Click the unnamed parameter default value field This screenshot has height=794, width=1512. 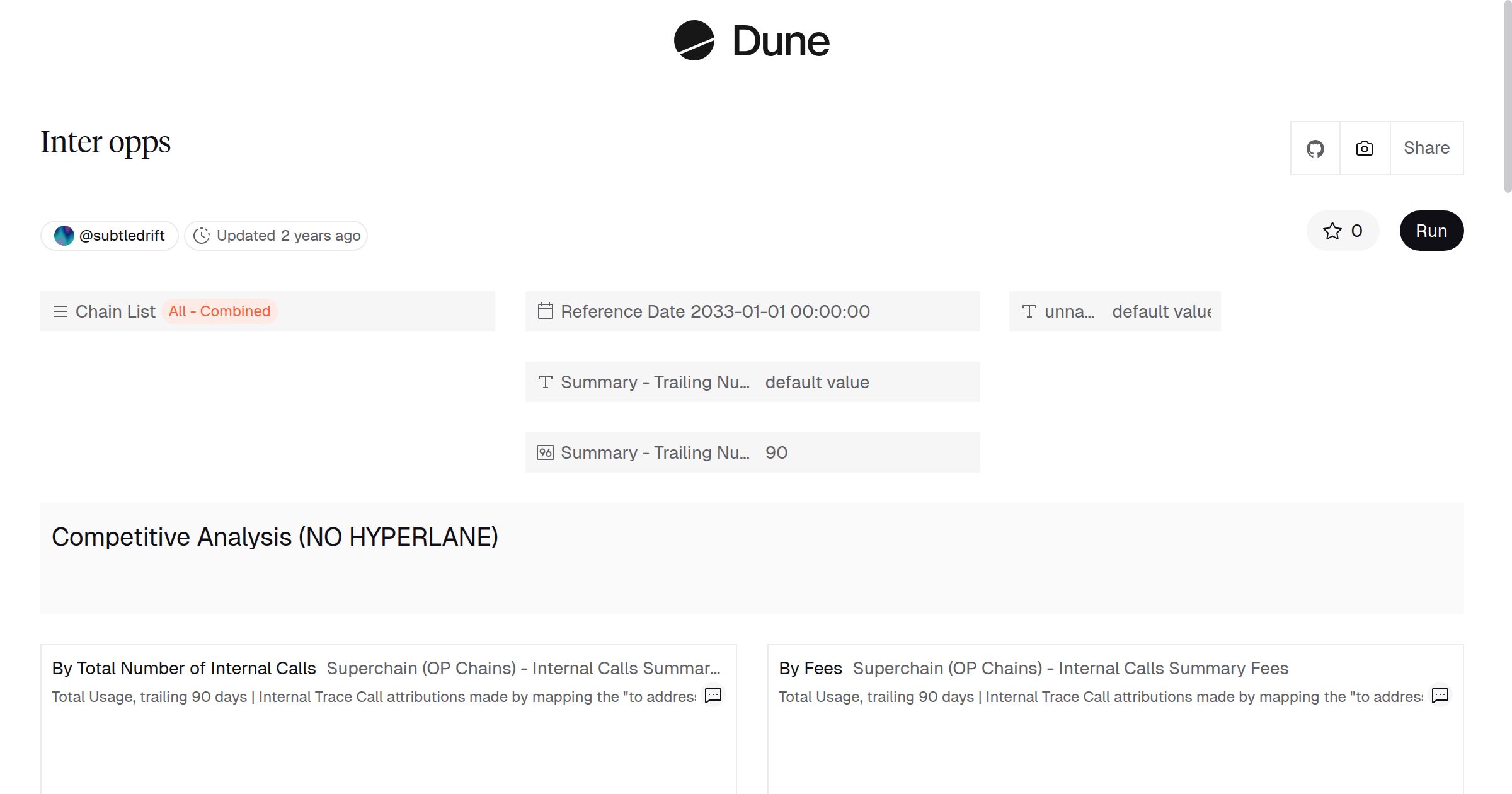(x=1161, y=311)
